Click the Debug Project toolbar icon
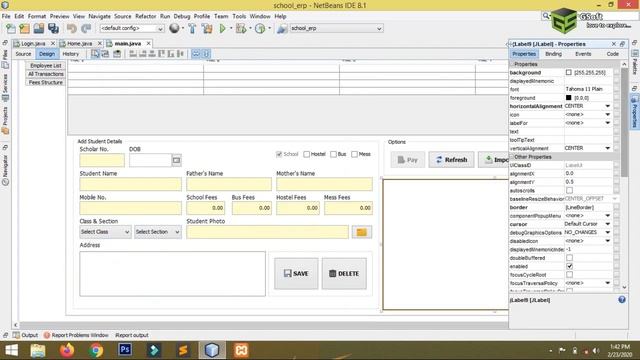The width and height of the screenshot is (640, 360). pos(241,28)
